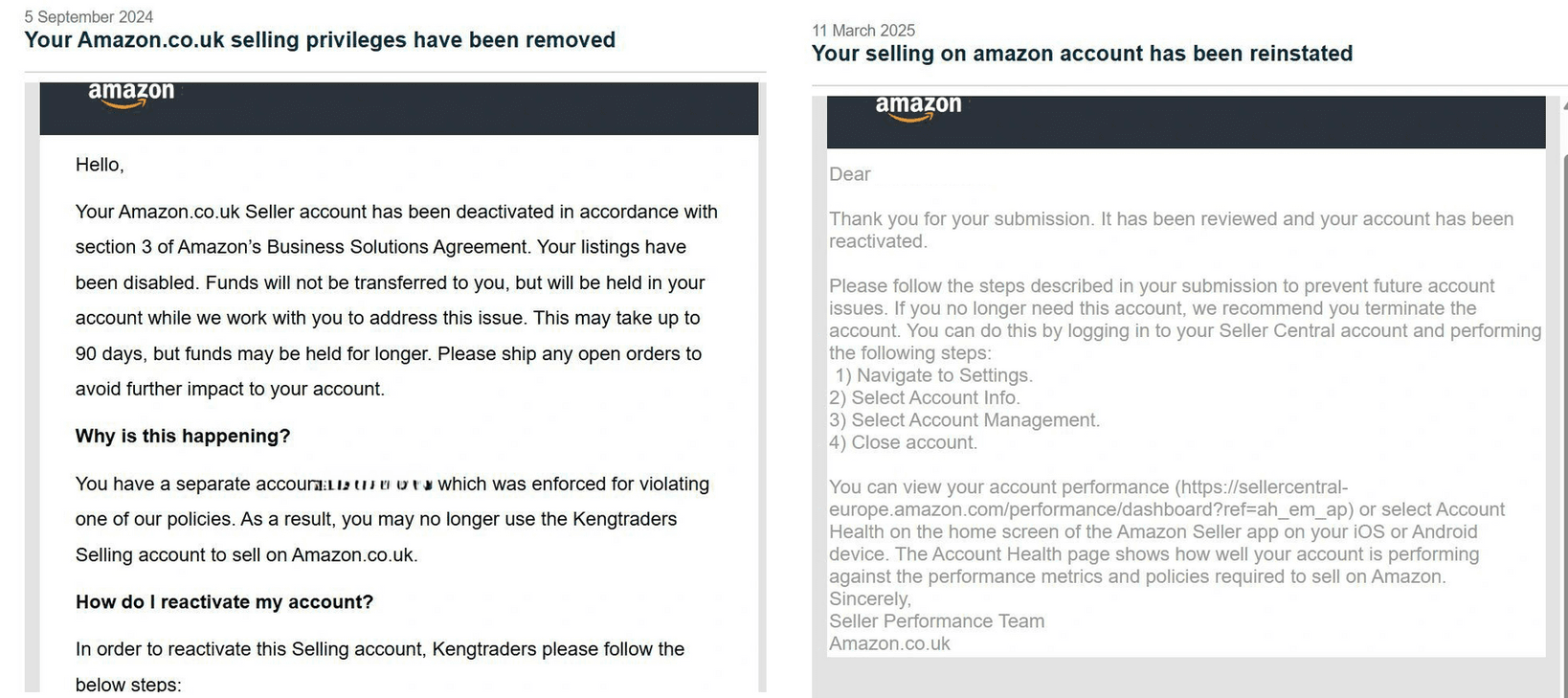Click the Amazon logo in the reinstated email

click(x=918, y=107)
